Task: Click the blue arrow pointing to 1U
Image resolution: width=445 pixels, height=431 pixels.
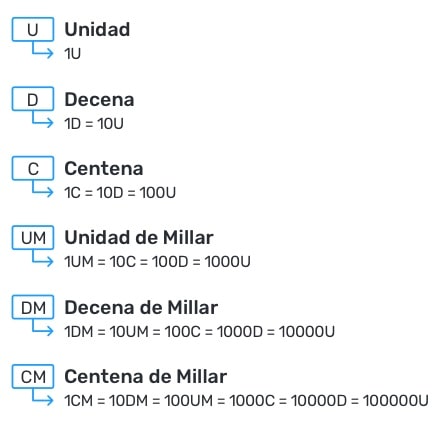Action: click(x=42, y=50)
